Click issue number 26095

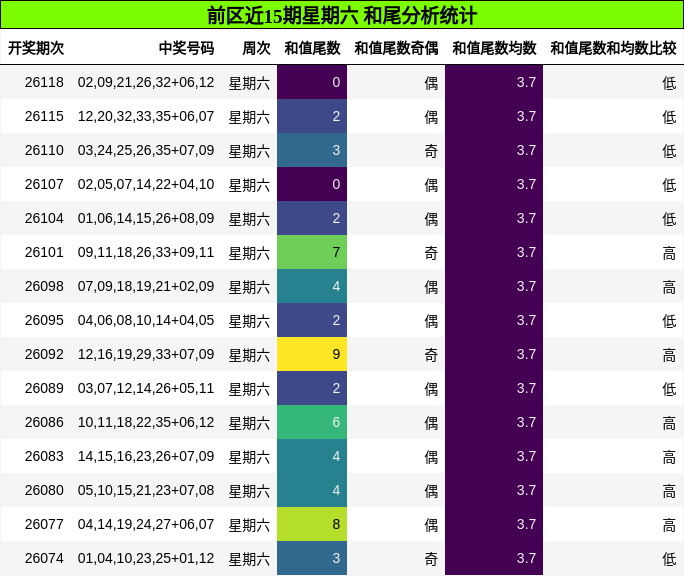point(44,320)
